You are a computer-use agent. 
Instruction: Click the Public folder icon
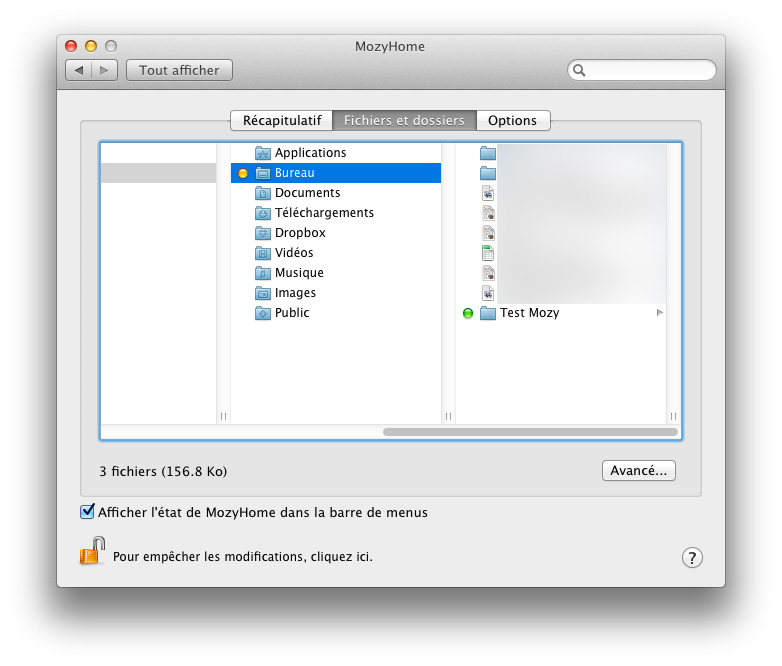263,313
